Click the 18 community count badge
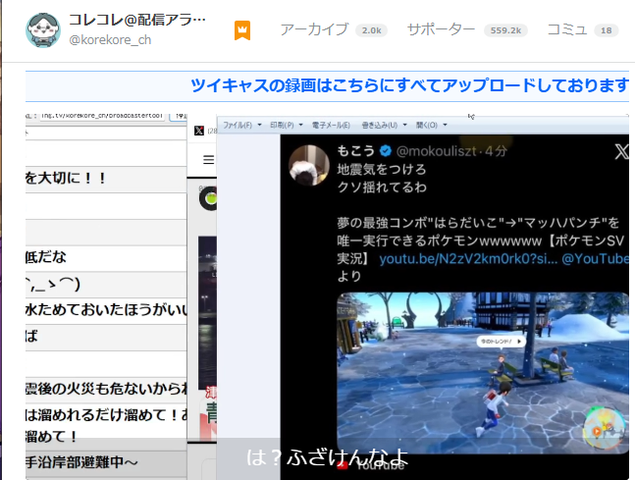The width and height of the screenshot is (635, 480). [606, 30]
